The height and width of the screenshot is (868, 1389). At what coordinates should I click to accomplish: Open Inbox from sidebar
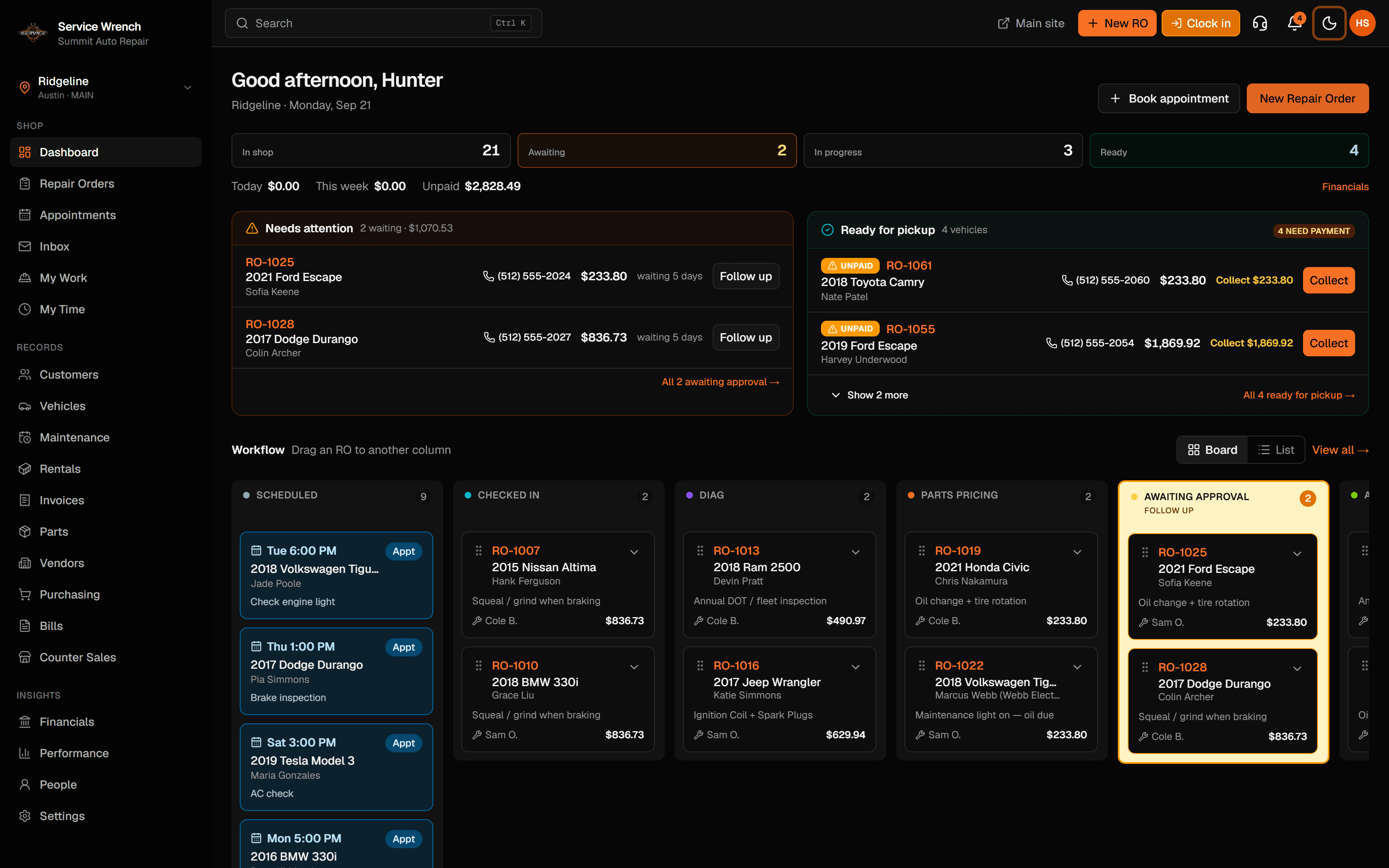[105, 246]
